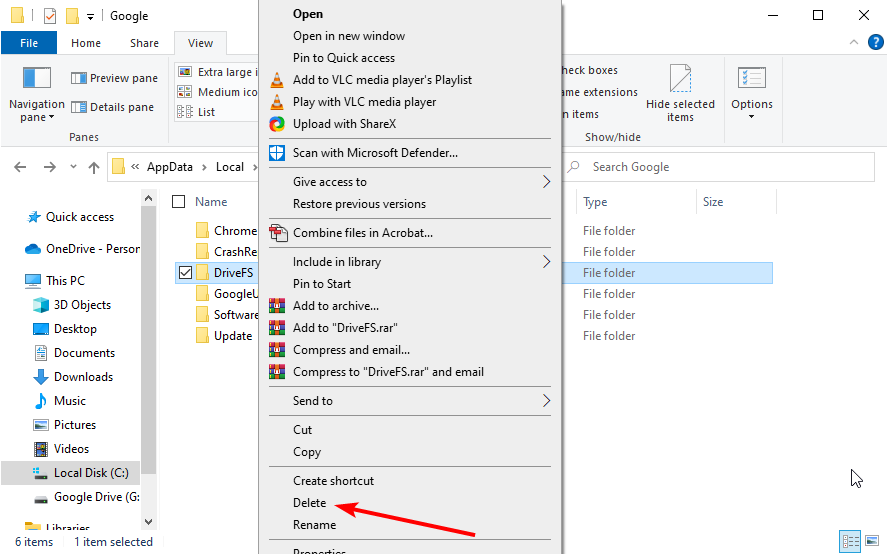
Task: Expand the Send to submenu
Action: (x=546, y=401)
